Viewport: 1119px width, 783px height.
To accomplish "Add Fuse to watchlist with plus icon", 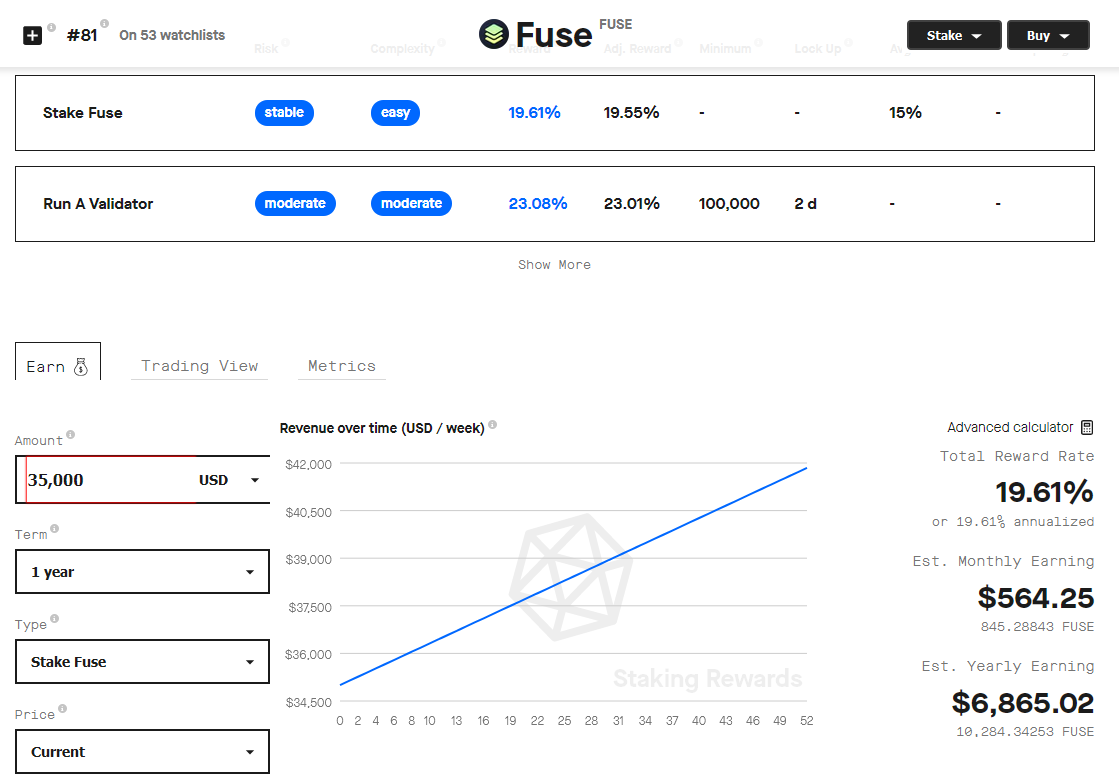I will tap(33, 35).
